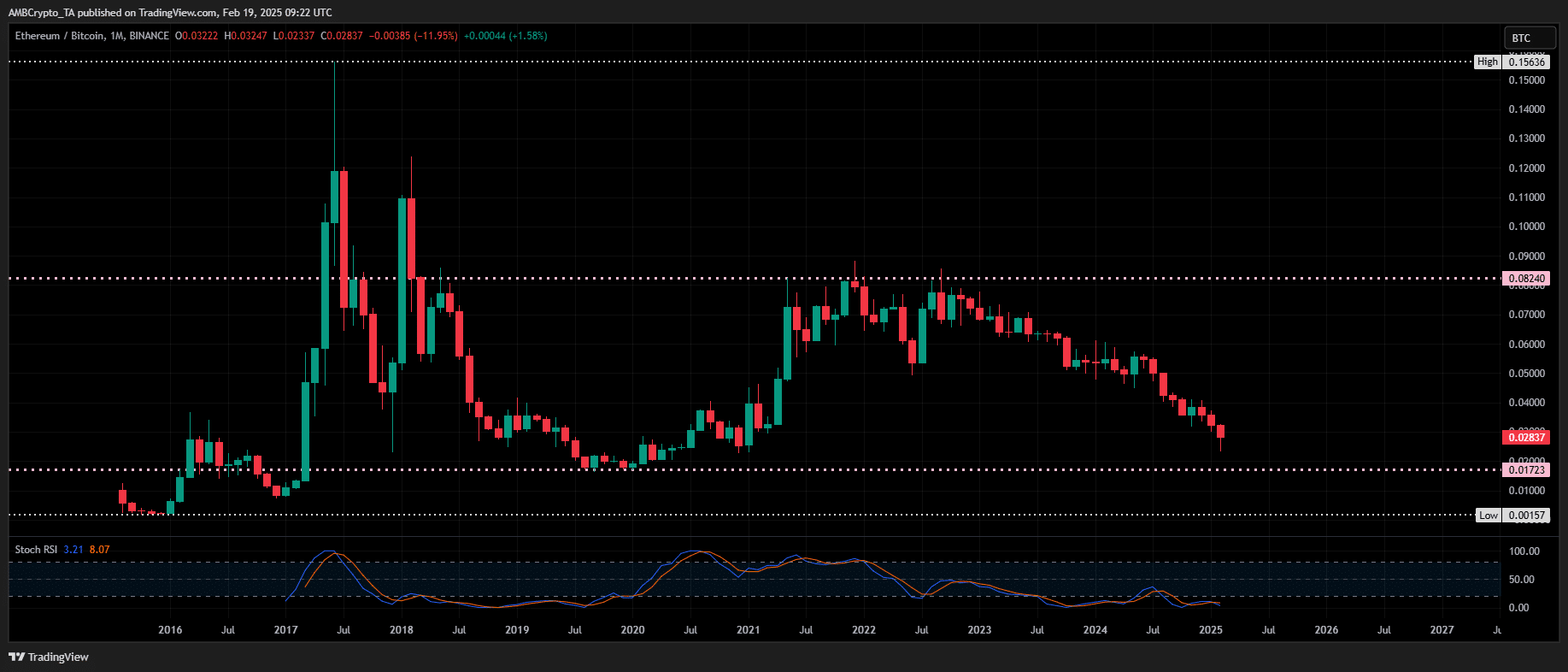Select the 0.08240 resistance level label

tap(1526, 279)
